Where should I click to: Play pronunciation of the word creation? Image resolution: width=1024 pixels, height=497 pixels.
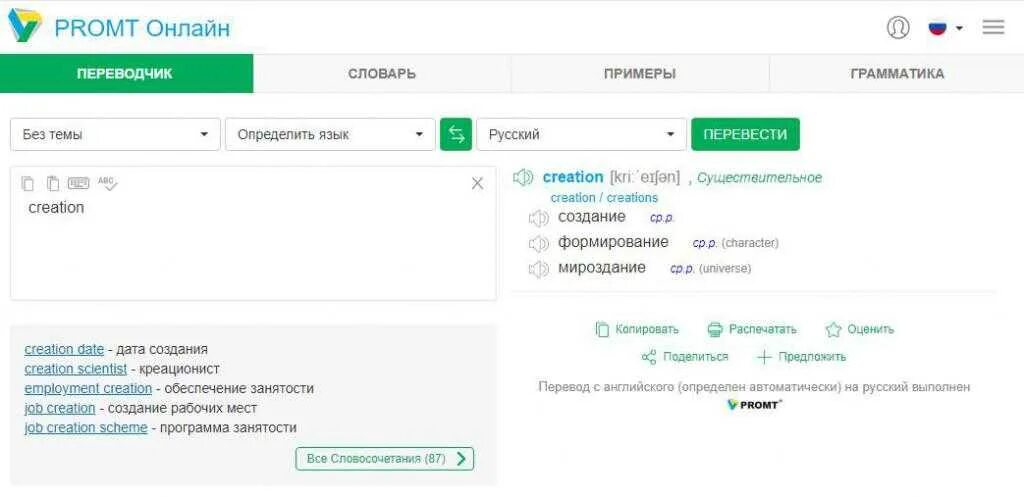523,177
